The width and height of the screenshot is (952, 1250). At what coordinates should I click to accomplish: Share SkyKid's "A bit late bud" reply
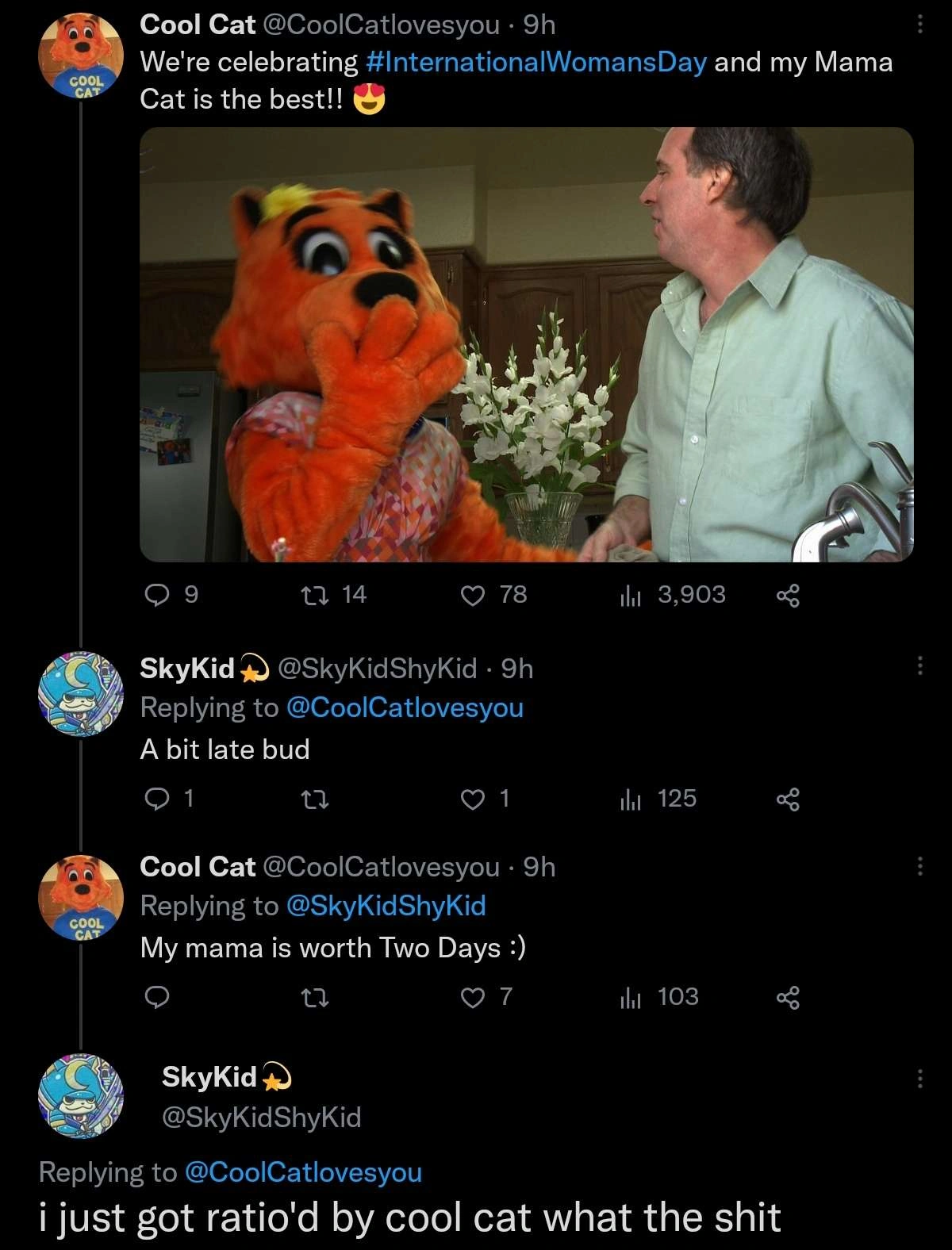[x=787, y=799]
